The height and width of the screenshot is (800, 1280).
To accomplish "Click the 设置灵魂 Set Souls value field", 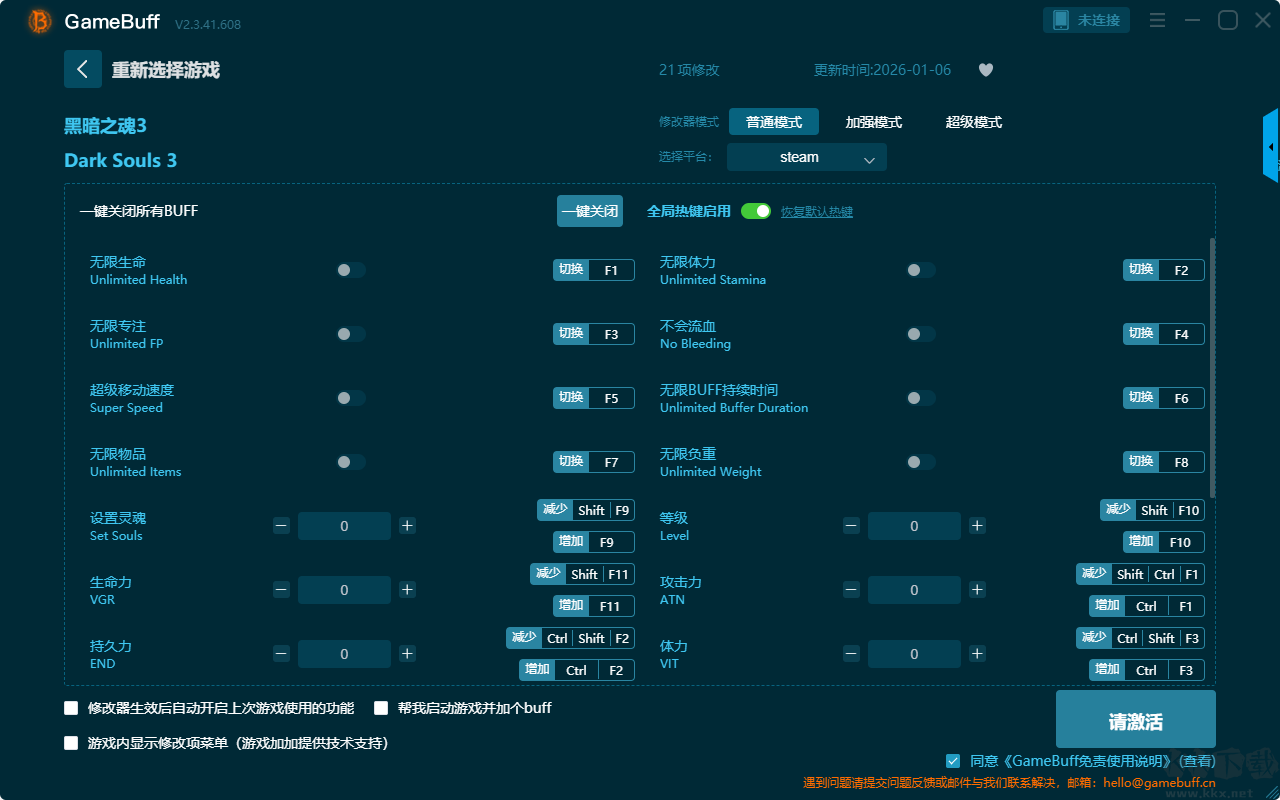I will (344, 526).
